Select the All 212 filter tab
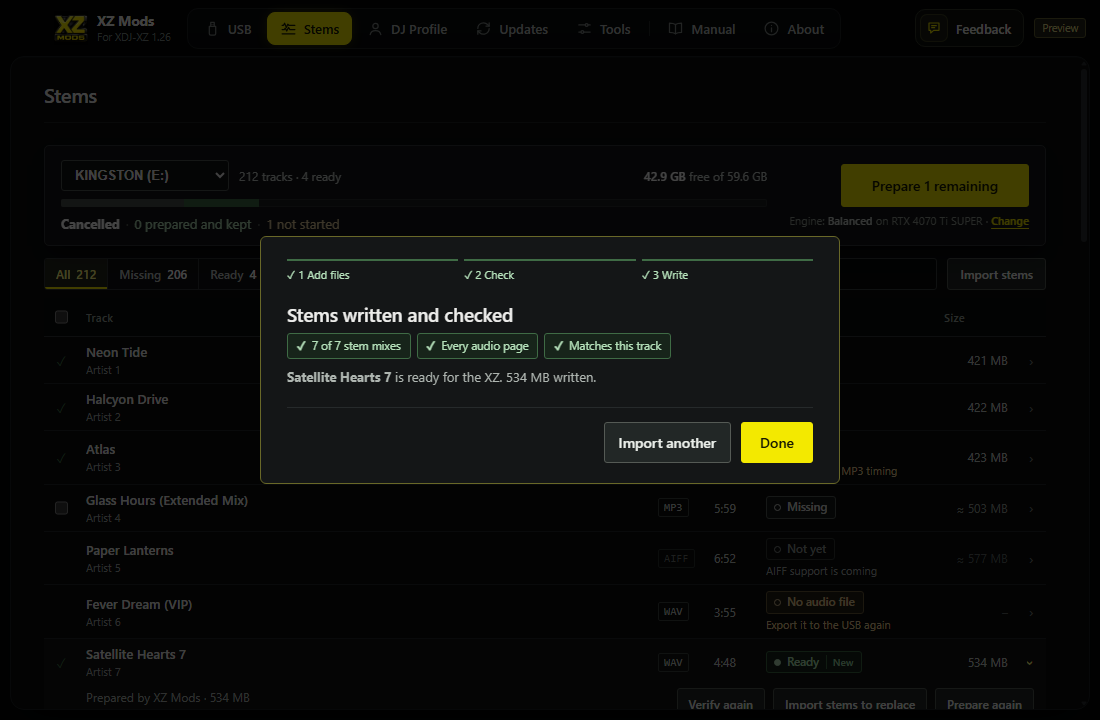1100x720 pixels. pyautogui.click(x=76, y=274)
